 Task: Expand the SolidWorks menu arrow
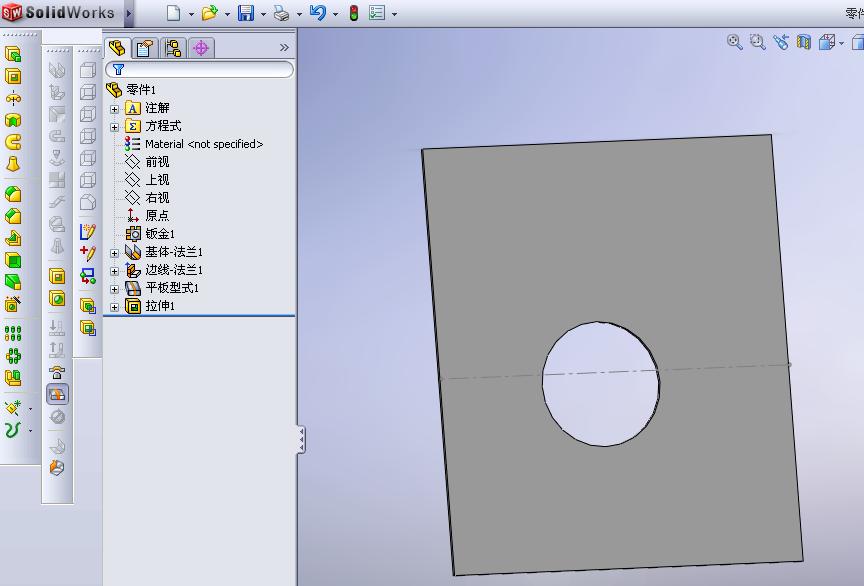(x=128, y=13)
